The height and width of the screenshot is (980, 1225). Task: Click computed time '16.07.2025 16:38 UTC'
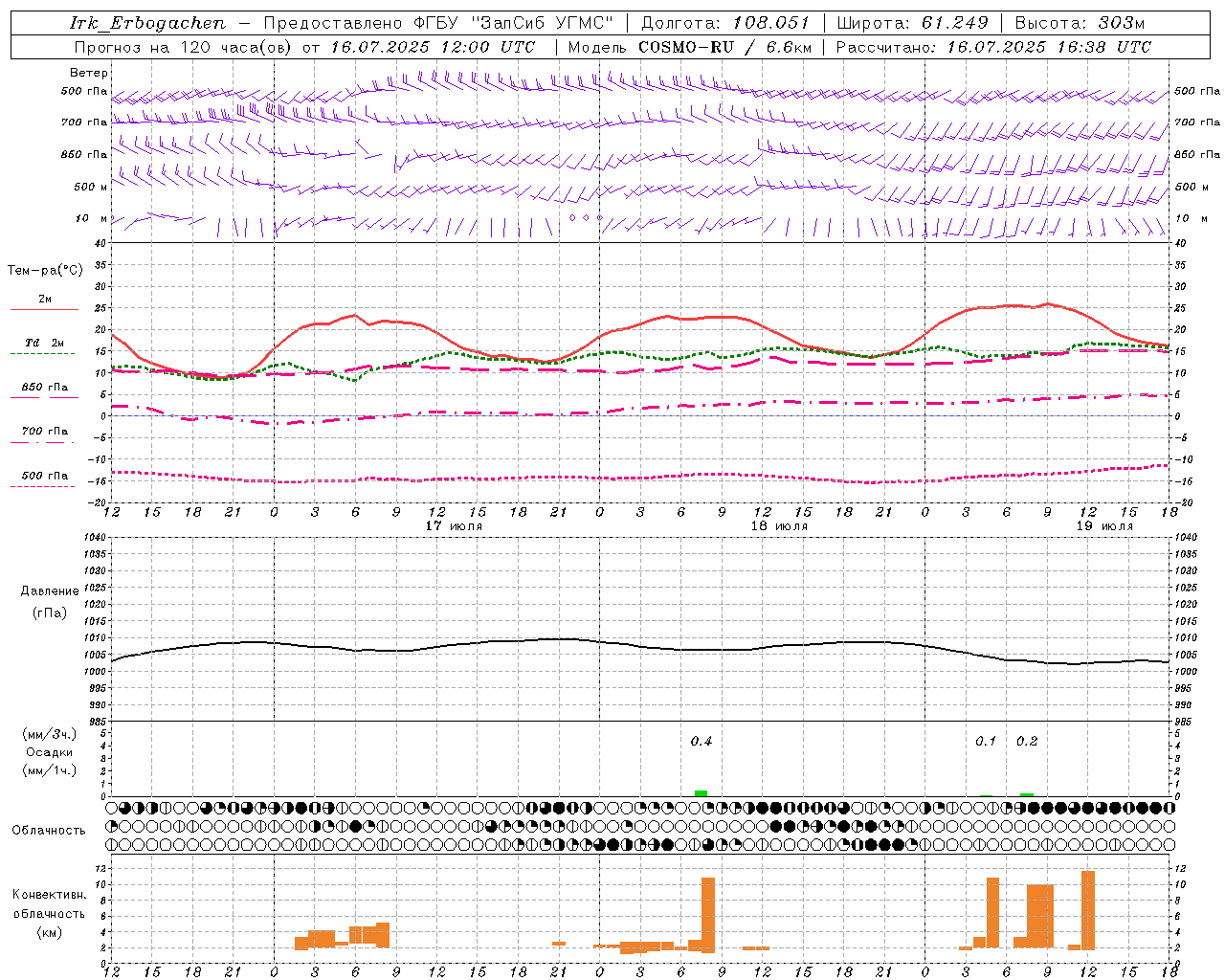pos(1049,47)
